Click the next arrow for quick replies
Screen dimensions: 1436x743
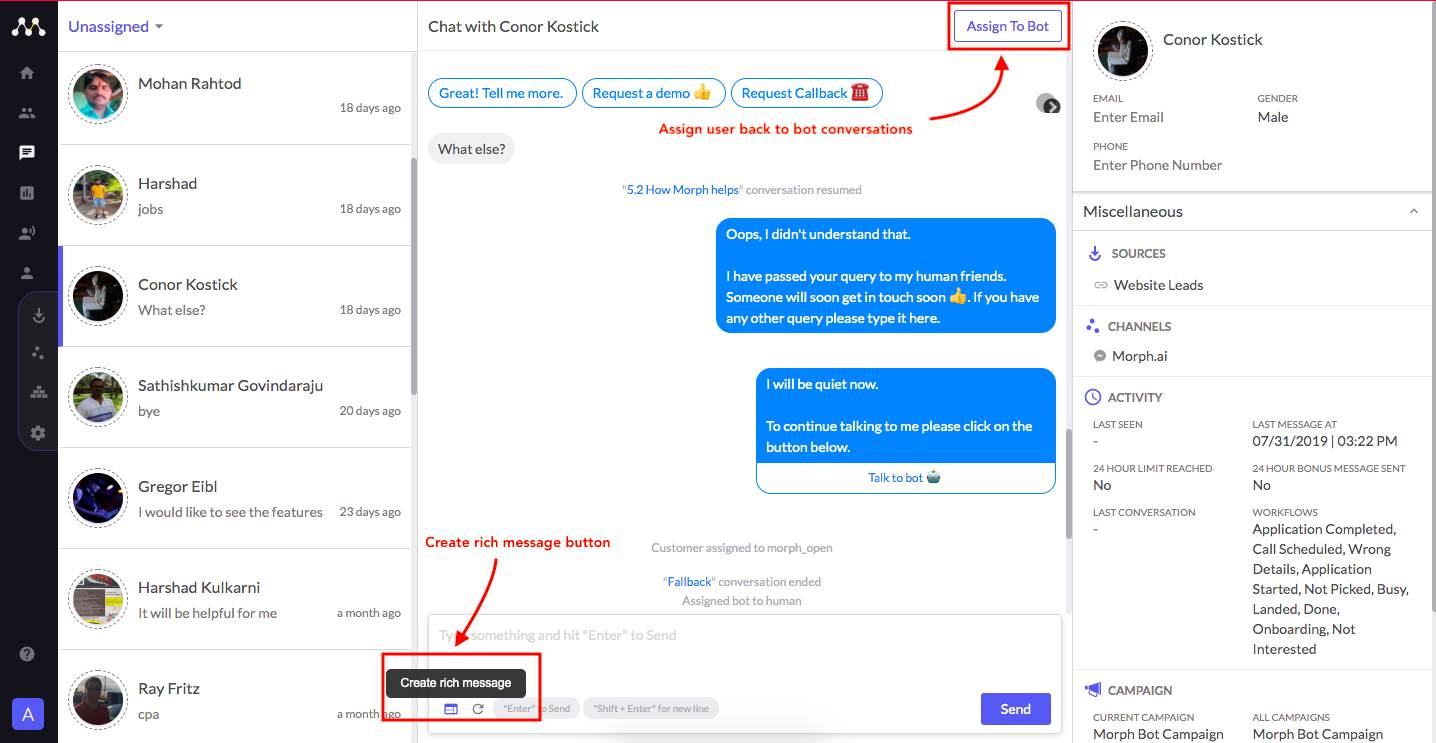coord(1050,105)
